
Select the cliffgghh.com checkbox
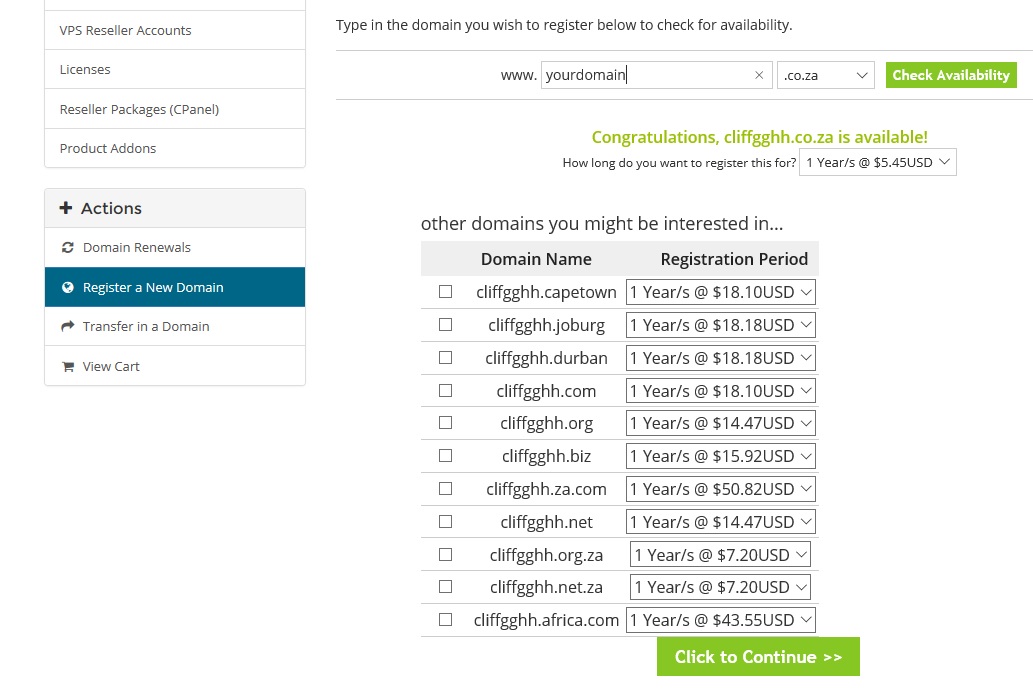pos(445,390)
